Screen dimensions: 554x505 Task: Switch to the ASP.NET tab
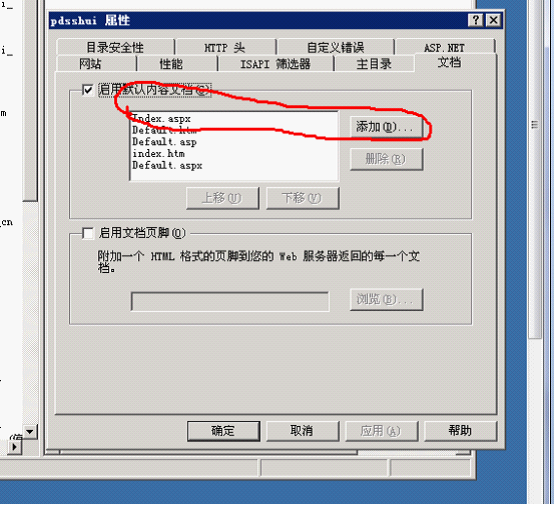(x=444, y=47)
